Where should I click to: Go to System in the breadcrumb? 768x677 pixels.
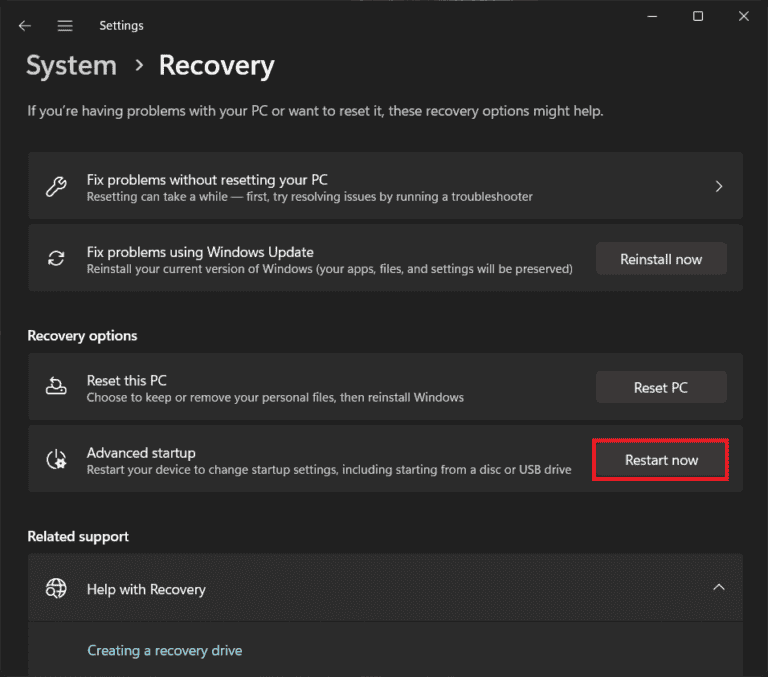tap(71, 66)
